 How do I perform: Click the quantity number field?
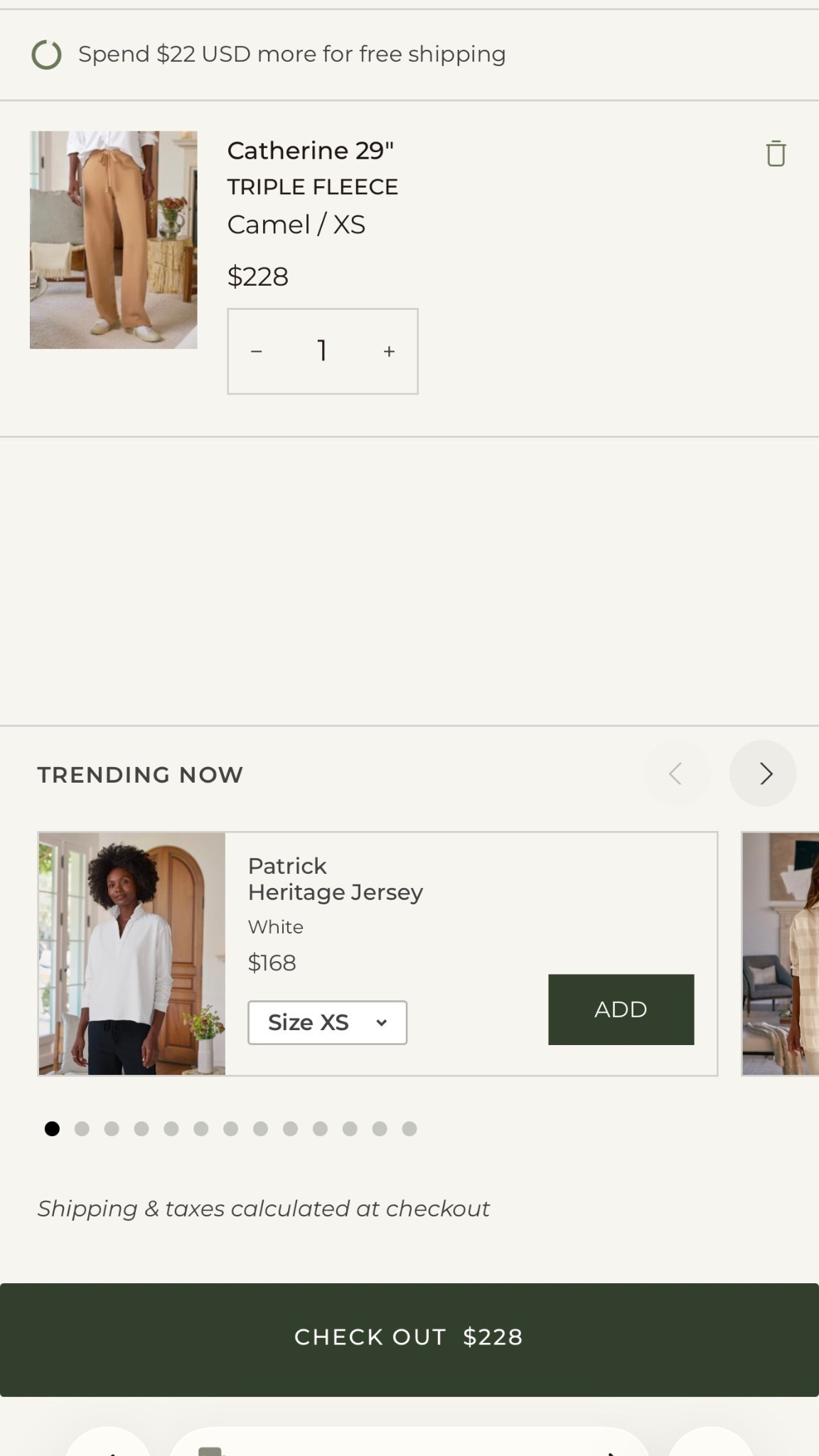click(322, 351)
